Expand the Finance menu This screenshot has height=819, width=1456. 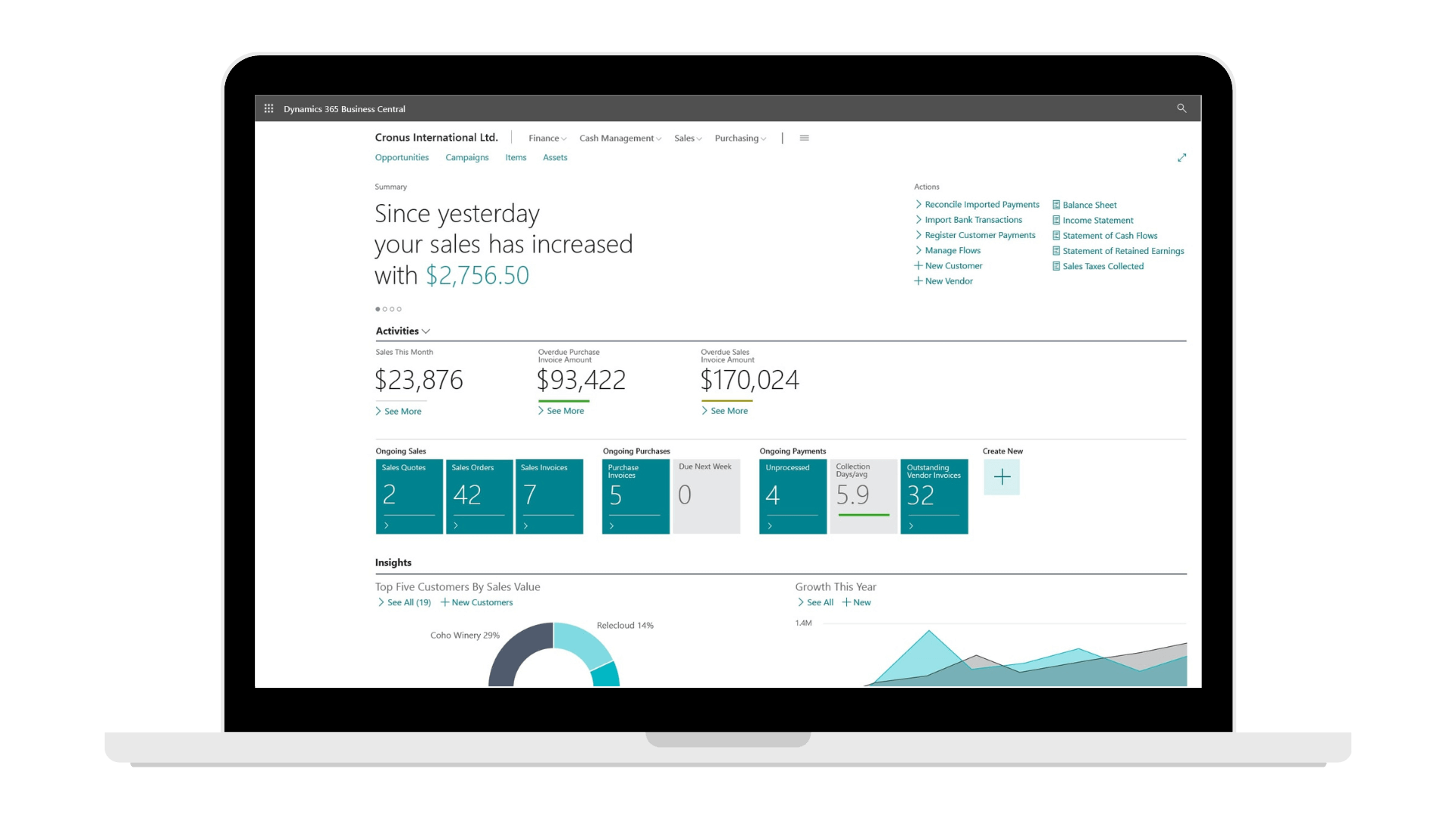(x=548, y=138)
